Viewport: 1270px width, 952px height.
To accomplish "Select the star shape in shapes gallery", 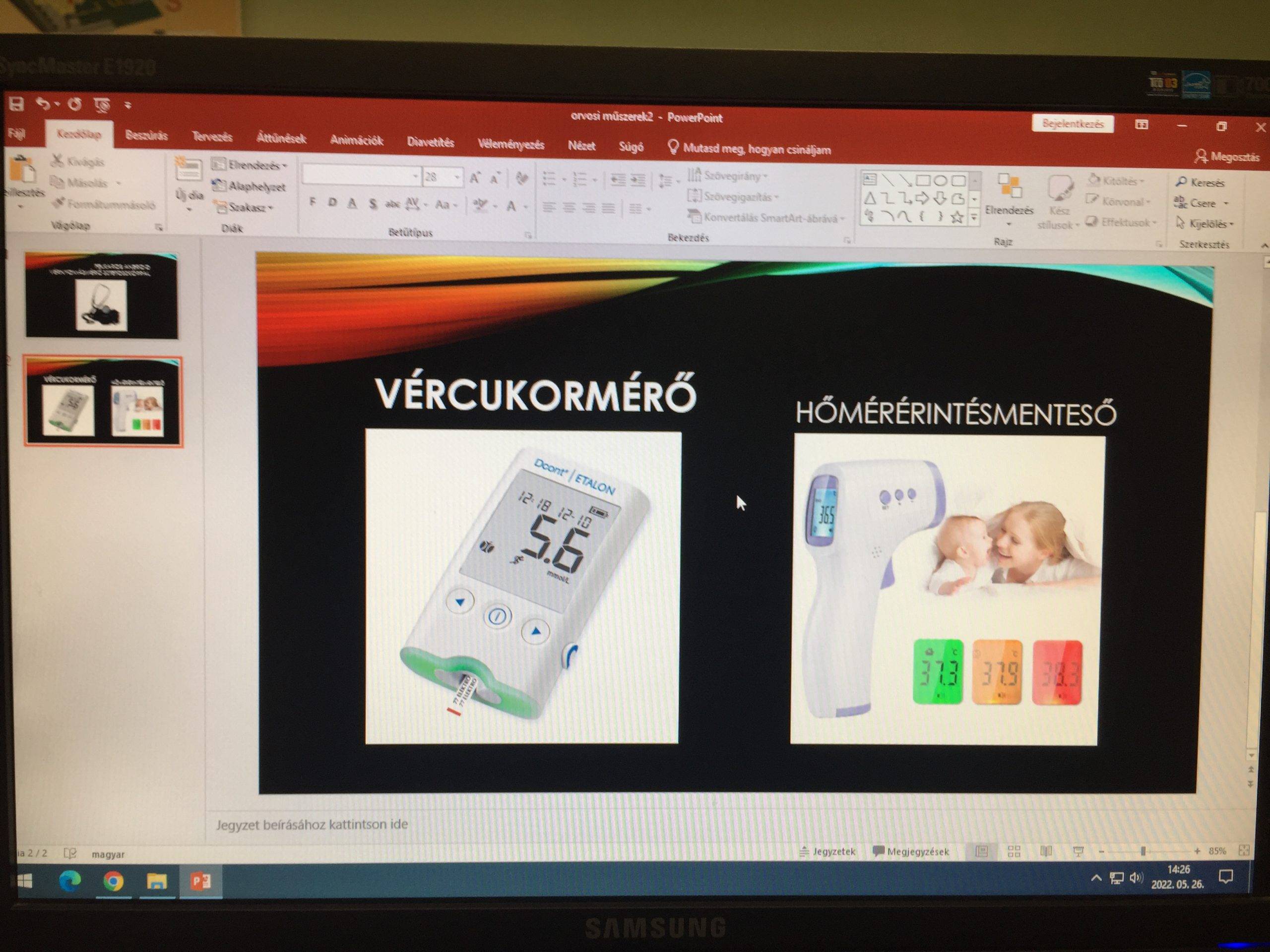I will point(956,218).
